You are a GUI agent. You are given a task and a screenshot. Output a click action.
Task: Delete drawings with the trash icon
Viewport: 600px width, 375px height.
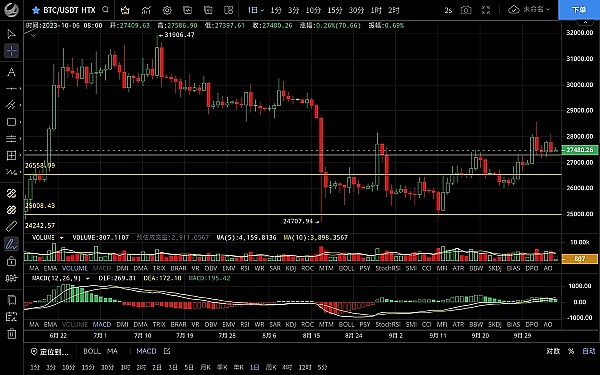(11, 334)
